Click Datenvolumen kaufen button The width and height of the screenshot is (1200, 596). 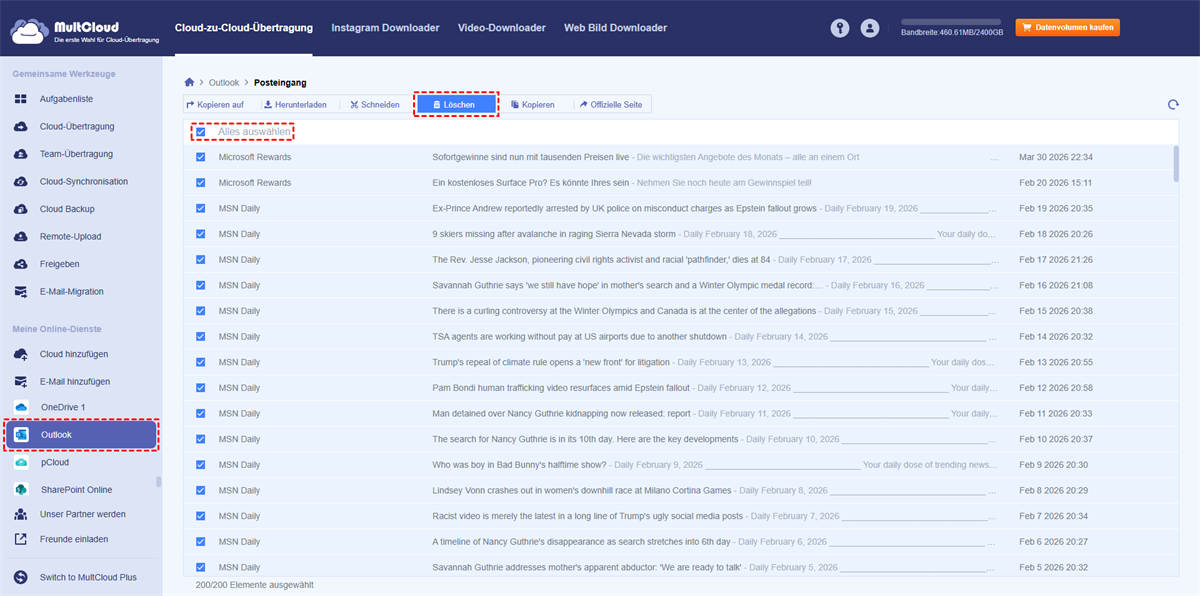point(1067,28)
